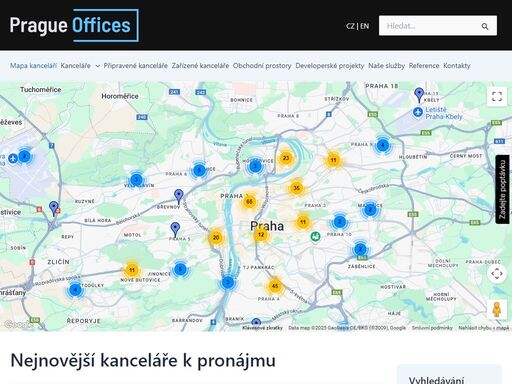Open the Reference page

tap(424, 66)
